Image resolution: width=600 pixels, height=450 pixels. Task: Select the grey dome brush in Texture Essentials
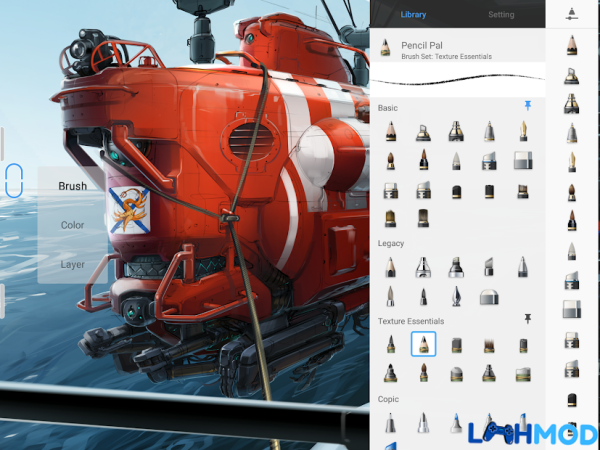point(456,374)
